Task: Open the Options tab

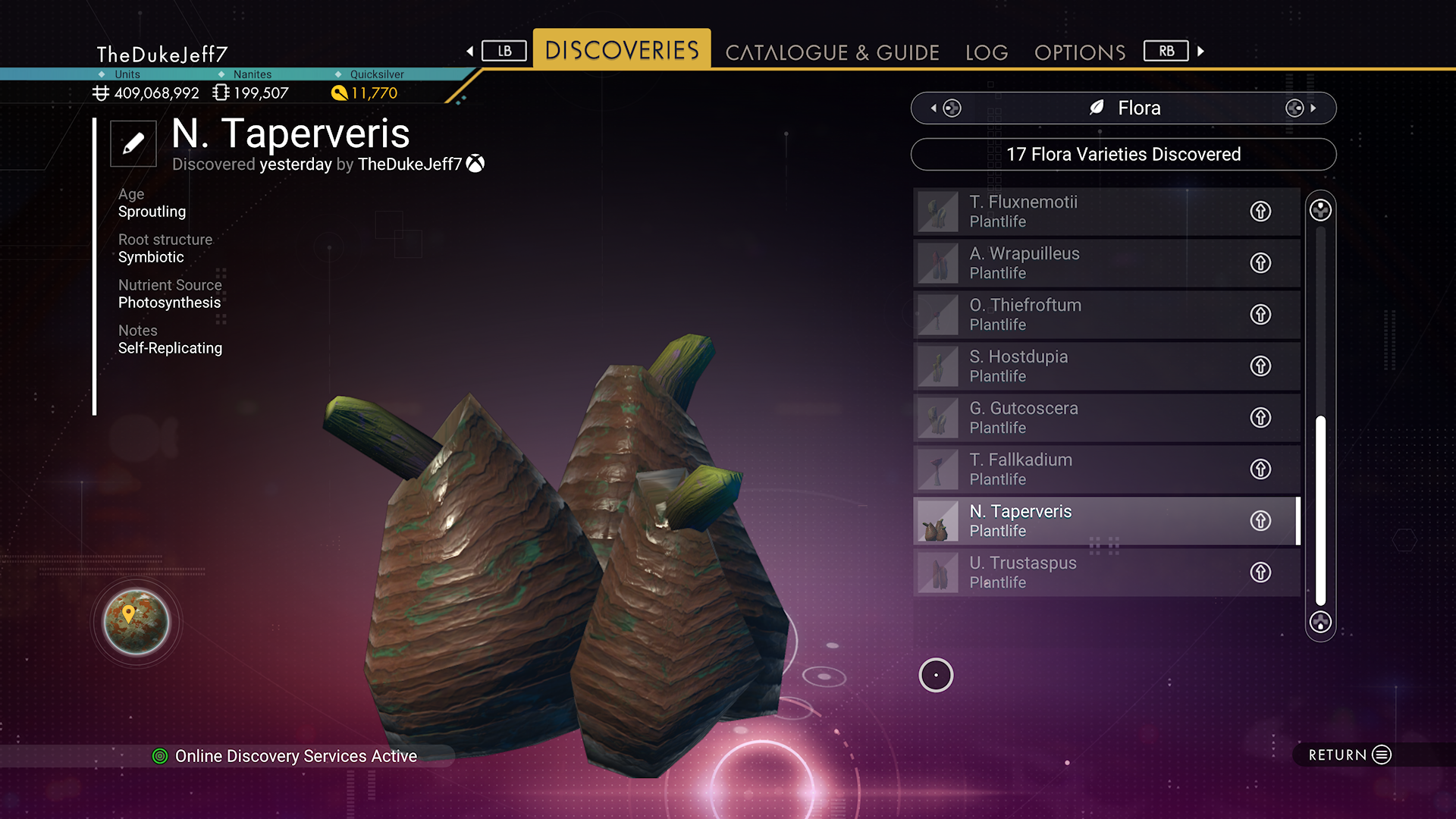Action: 1080,52
